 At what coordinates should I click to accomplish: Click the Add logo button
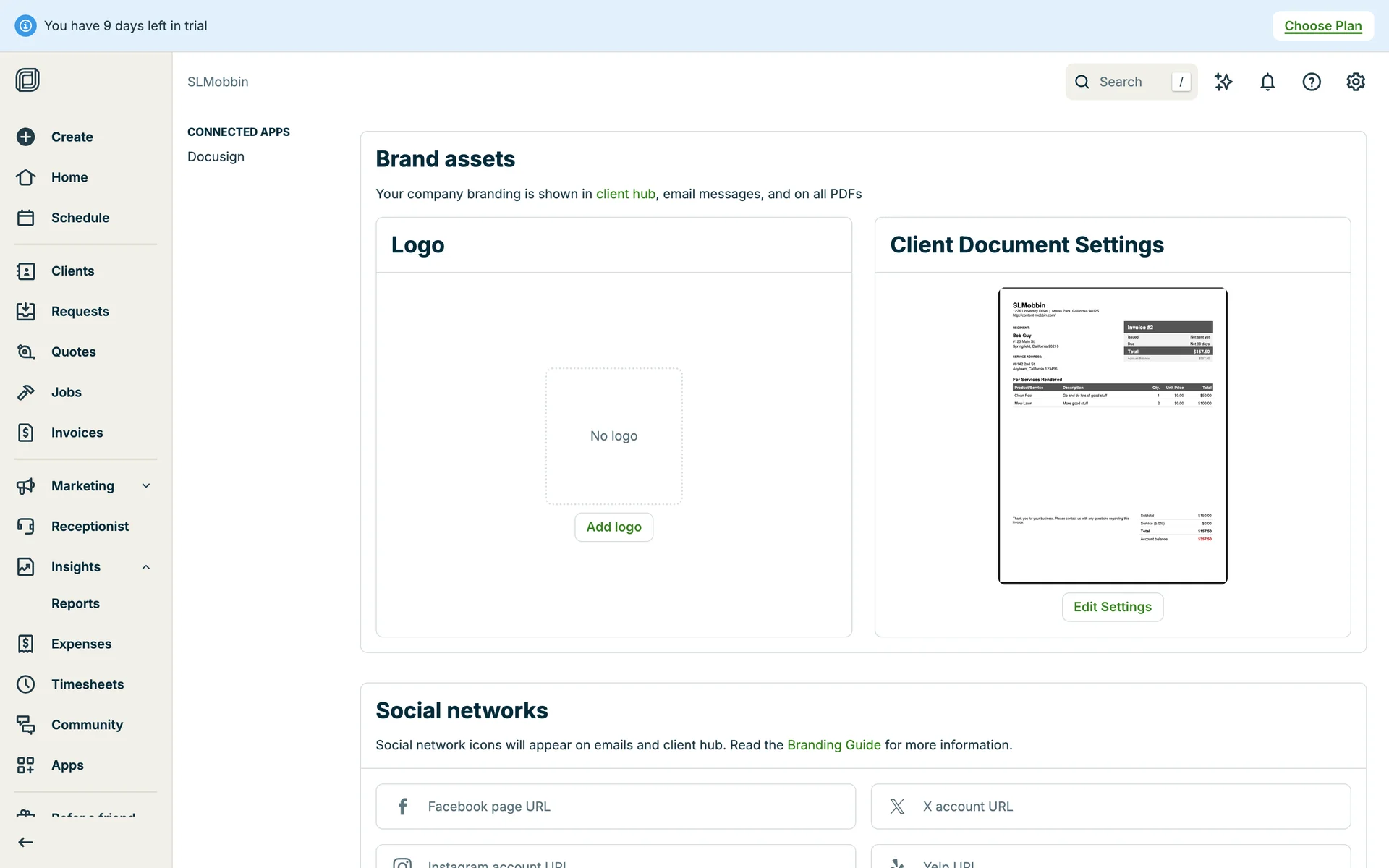613,527
